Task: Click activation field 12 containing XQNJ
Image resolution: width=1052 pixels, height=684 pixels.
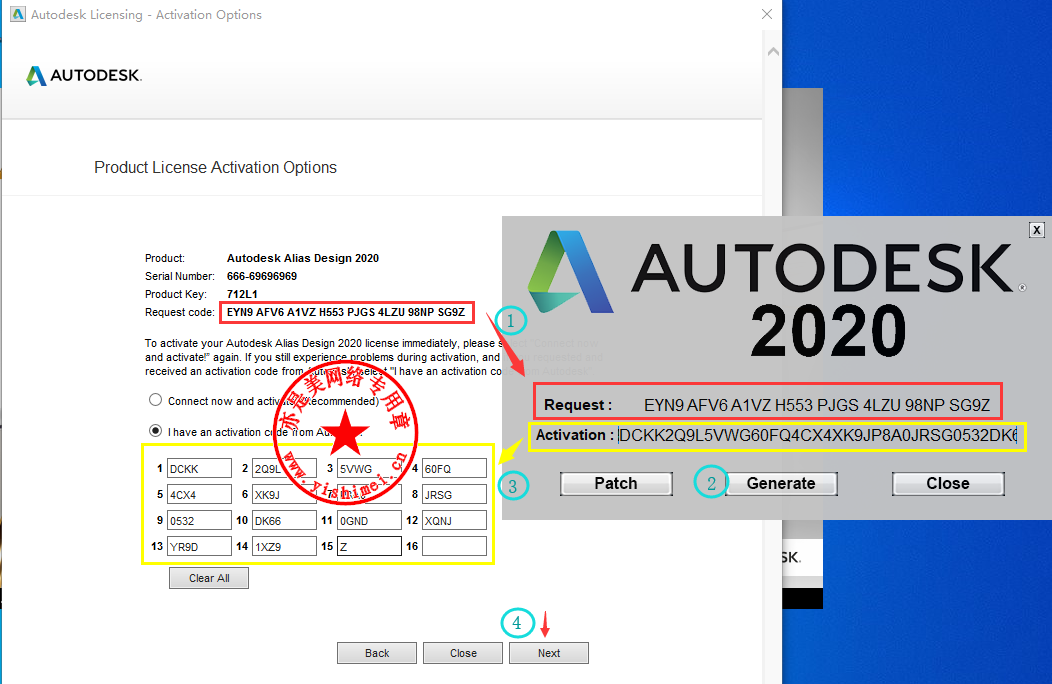Action: [x=454, y=520]
